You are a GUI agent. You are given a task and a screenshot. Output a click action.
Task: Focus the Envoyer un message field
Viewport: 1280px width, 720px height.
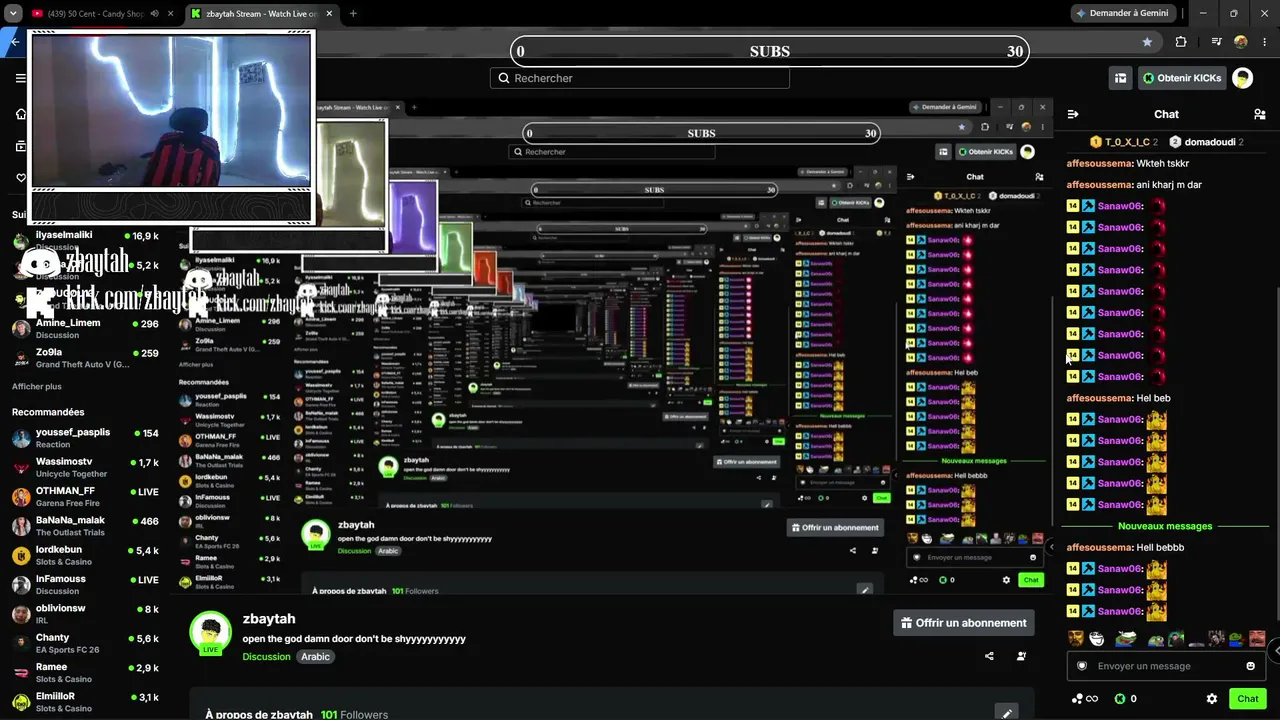(x=1167, y=666)
